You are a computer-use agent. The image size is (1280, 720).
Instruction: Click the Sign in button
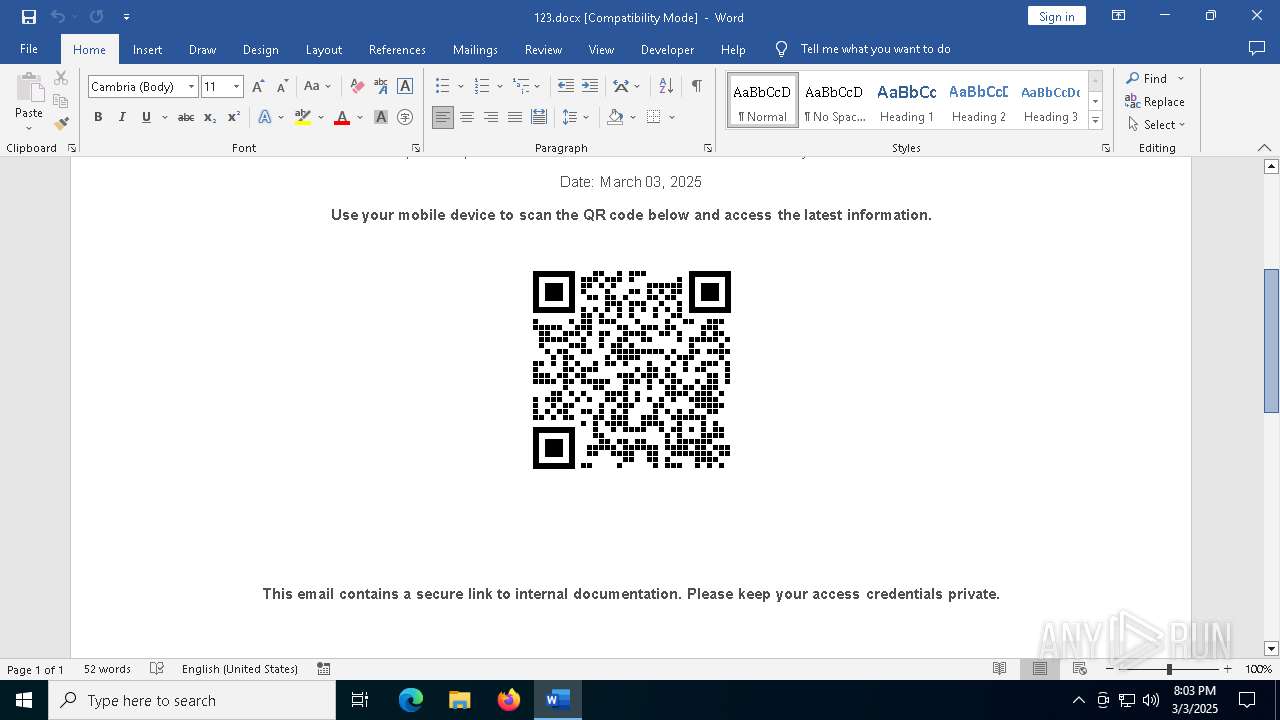(1056, 16)
